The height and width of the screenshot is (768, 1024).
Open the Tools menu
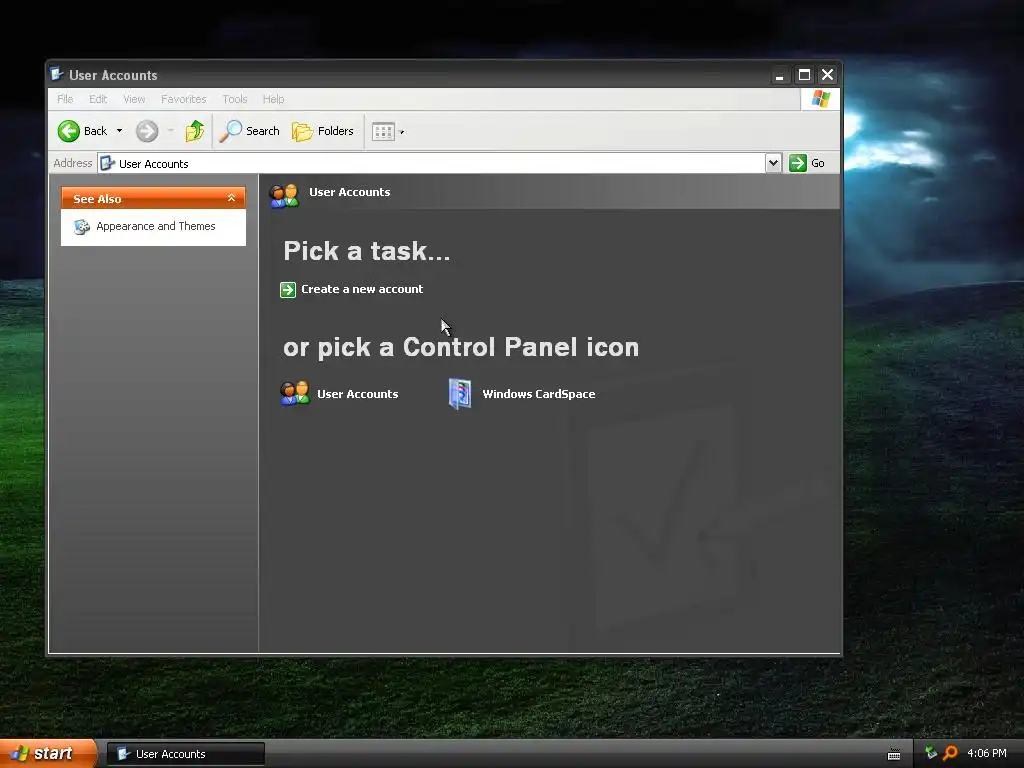[234, 99]
